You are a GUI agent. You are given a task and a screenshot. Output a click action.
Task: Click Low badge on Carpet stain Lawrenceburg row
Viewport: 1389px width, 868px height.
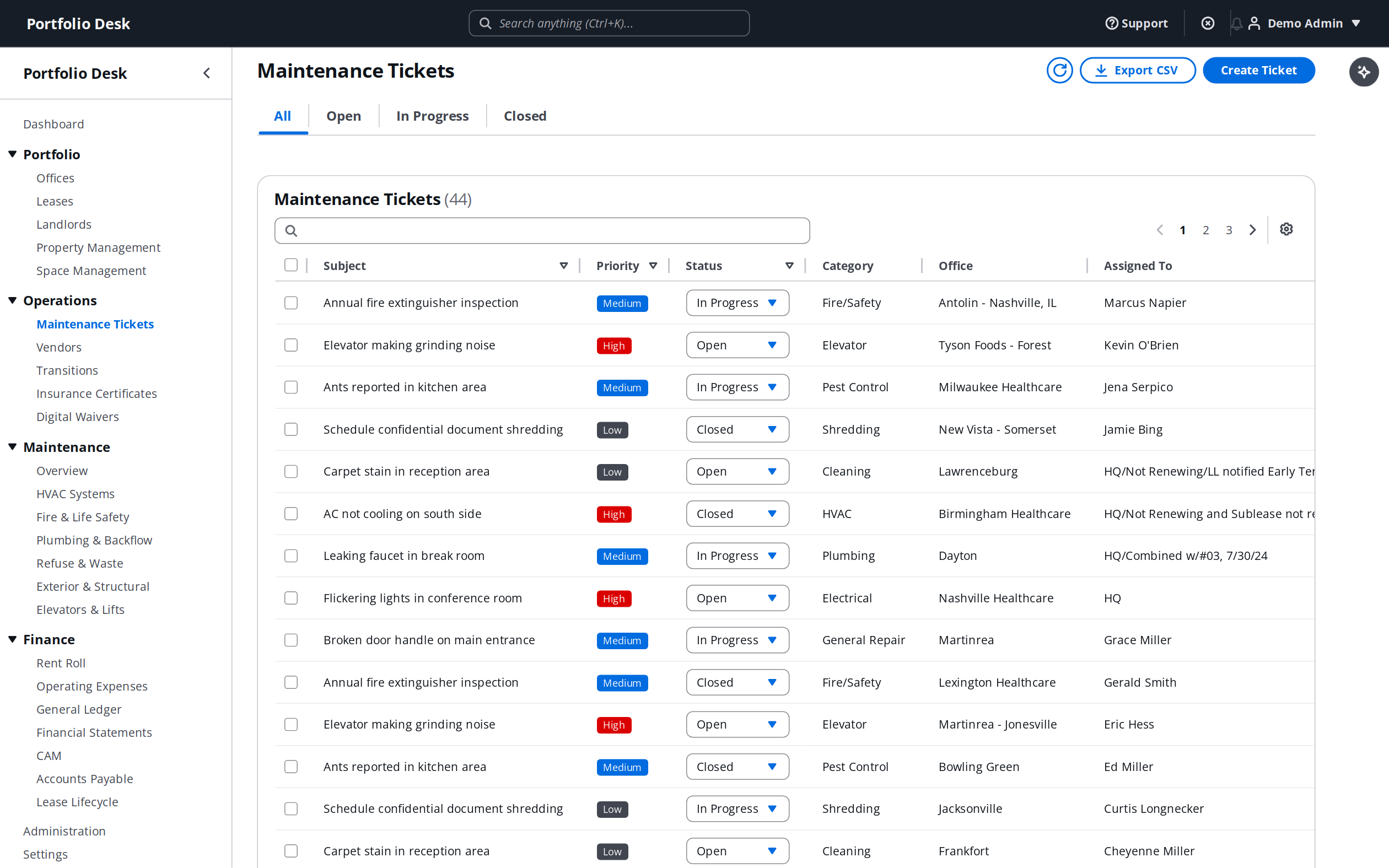pyautogui.click(x=612, y=472)
